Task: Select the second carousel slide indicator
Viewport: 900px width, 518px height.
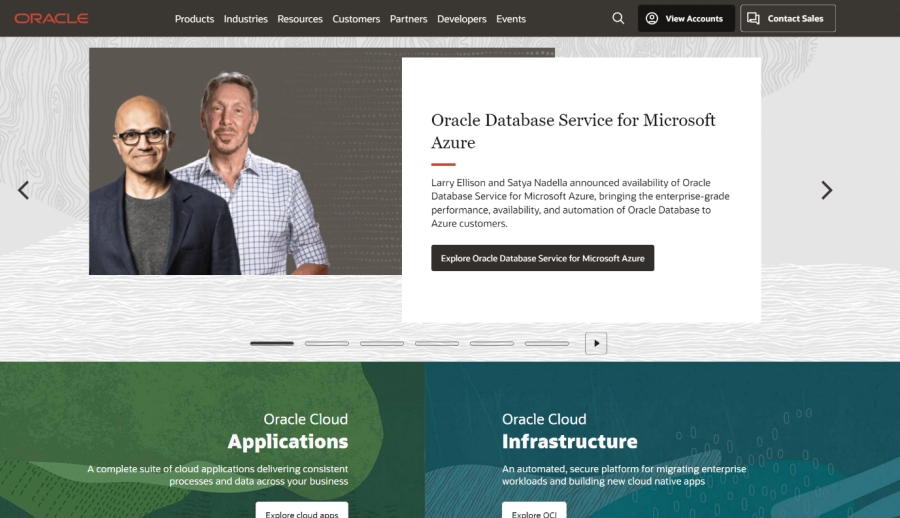Action: coord(327,343)
